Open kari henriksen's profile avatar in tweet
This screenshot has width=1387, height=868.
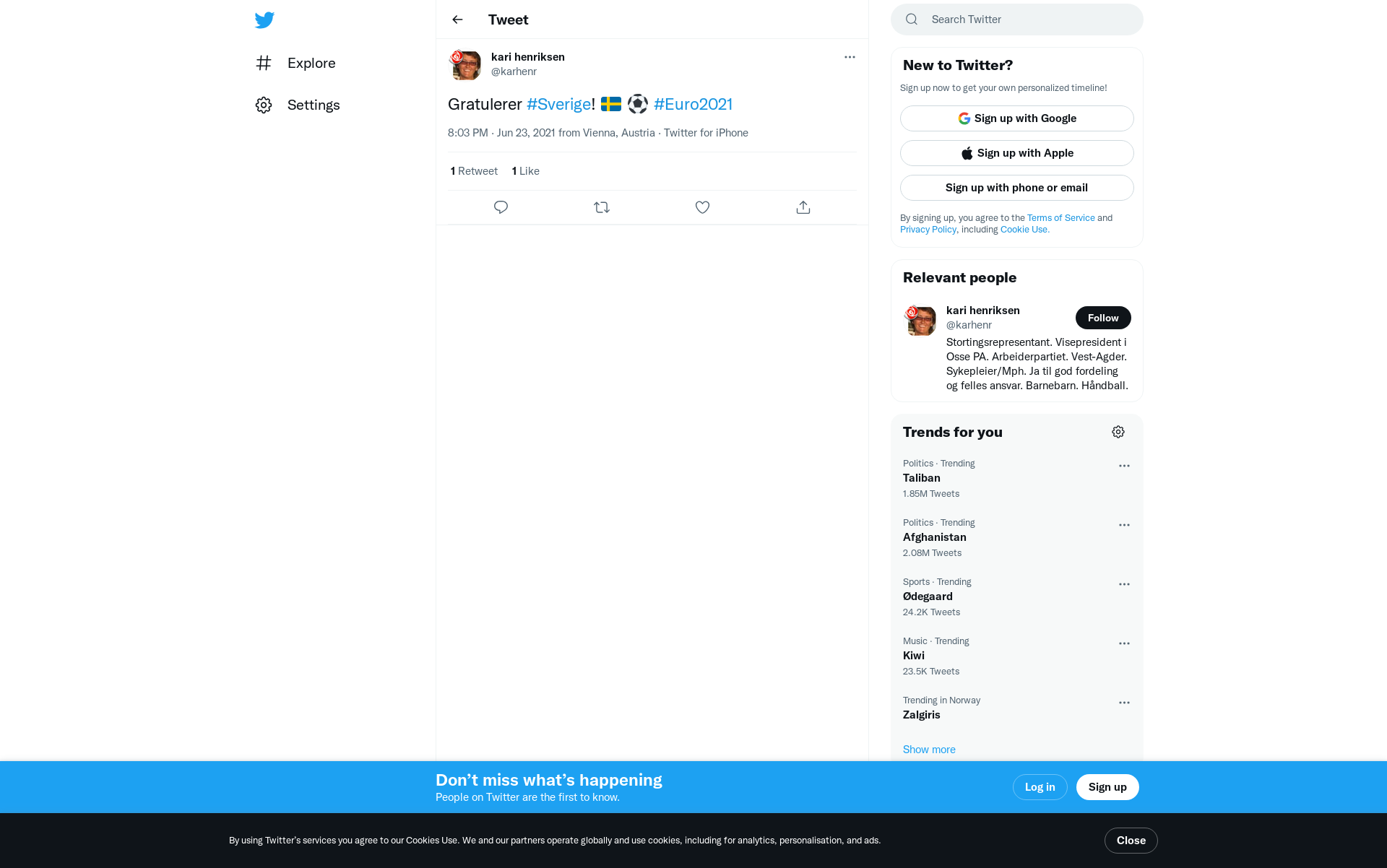pyautogui.click(x=465, y=64)
